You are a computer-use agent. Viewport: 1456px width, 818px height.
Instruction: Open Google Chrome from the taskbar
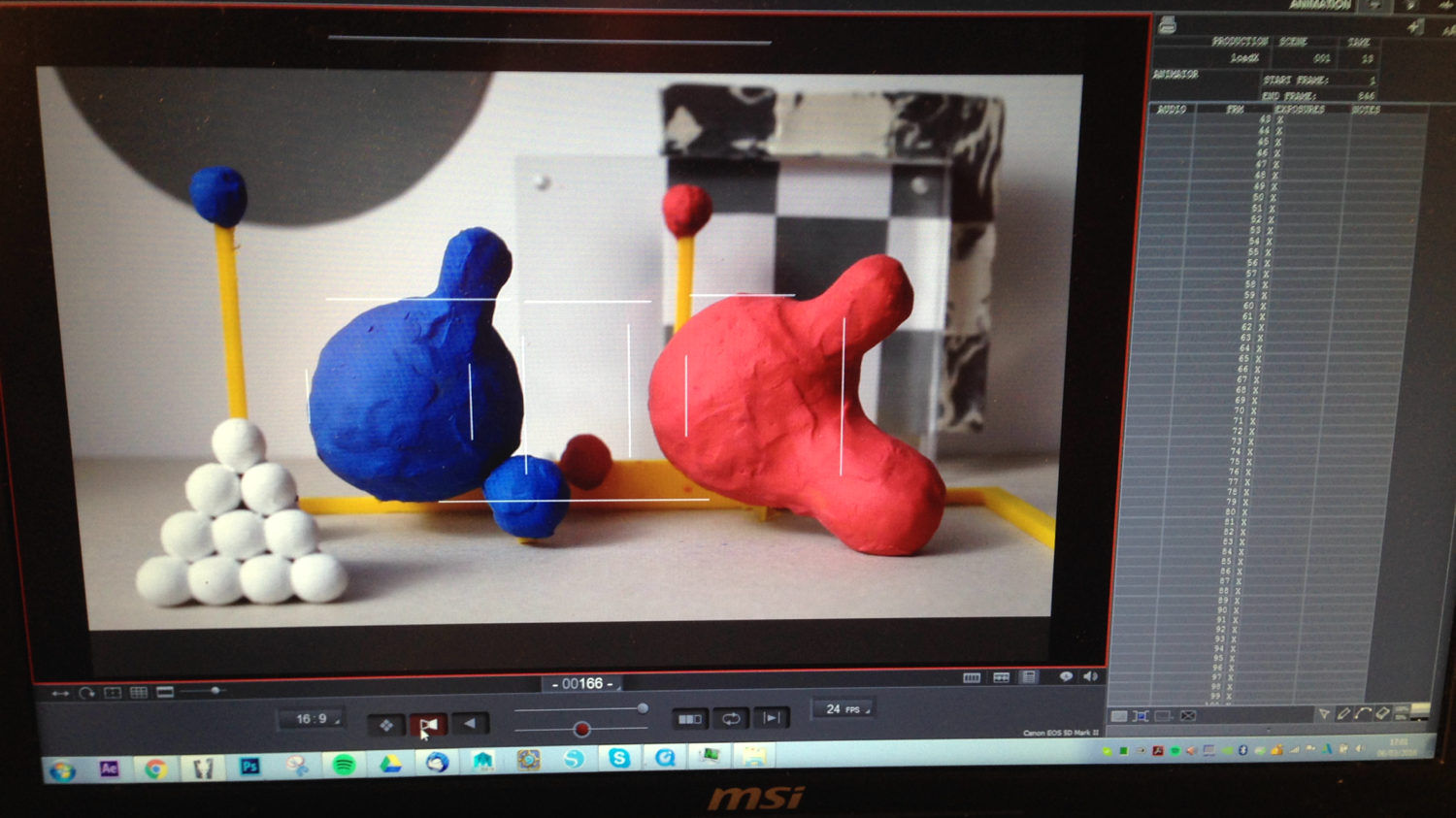tap(155, 769)
